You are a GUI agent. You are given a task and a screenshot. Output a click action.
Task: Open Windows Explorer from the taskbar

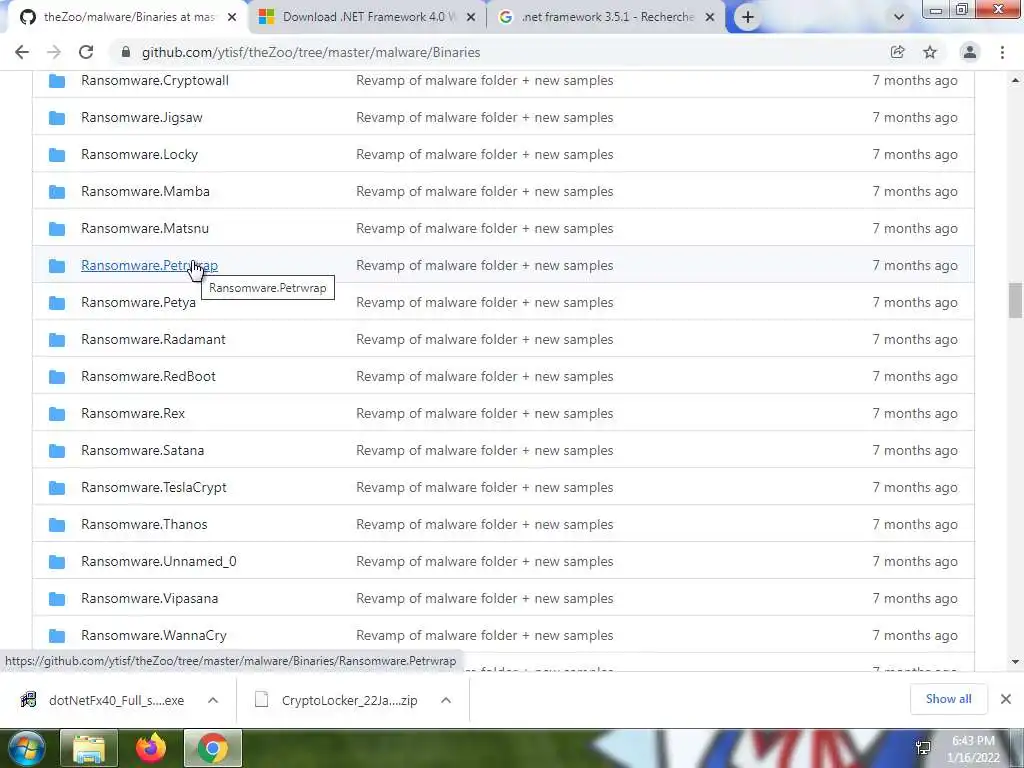click(x=89, y=748)
